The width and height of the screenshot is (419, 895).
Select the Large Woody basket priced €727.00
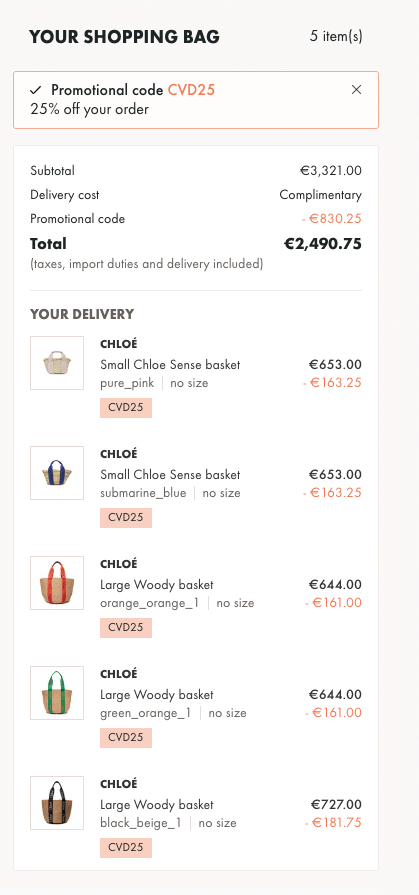(157, 805)
